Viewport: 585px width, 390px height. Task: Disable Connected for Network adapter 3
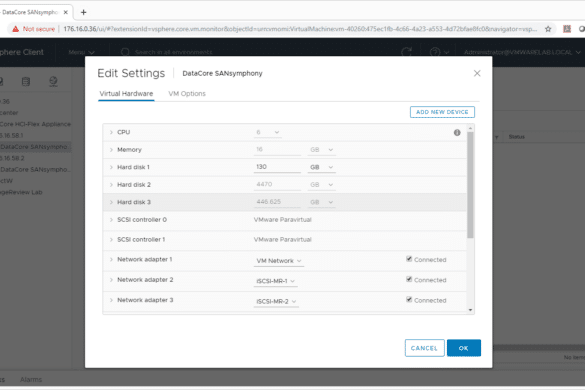pos(409,300)
